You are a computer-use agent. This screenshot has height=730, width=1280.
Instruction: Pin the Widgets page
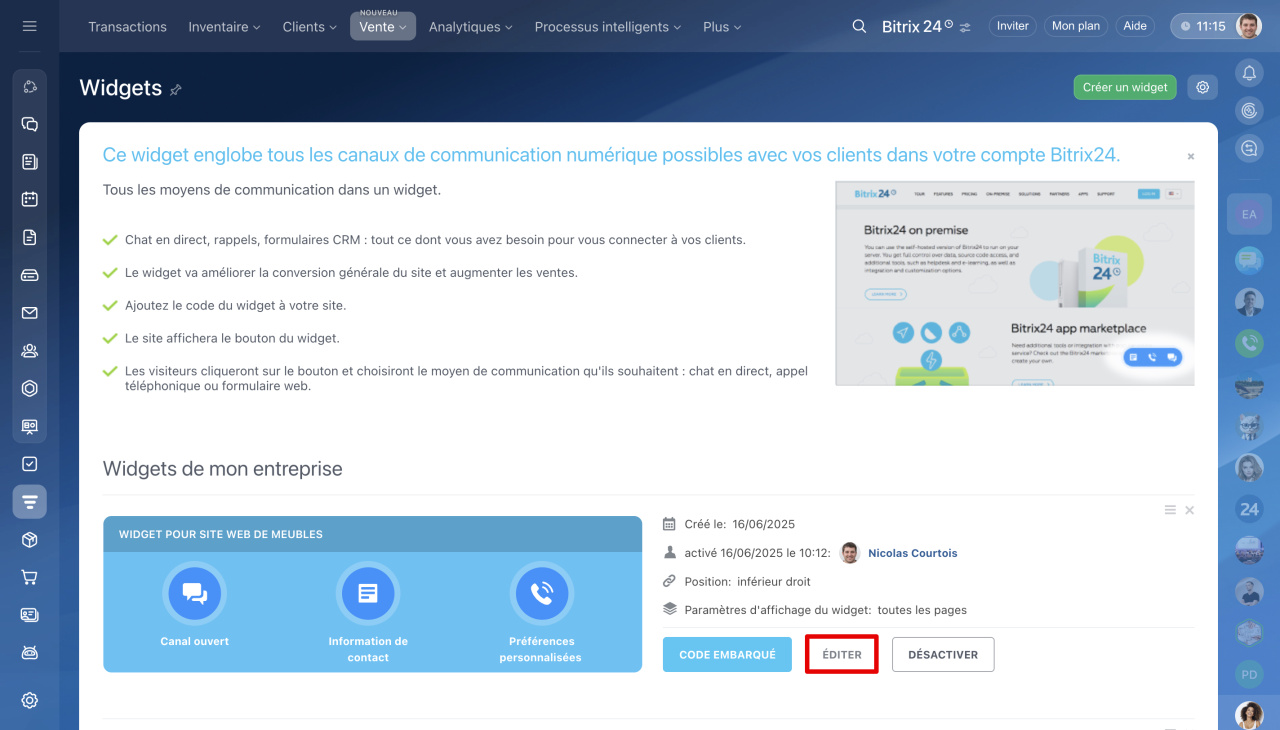coord(176,90)
